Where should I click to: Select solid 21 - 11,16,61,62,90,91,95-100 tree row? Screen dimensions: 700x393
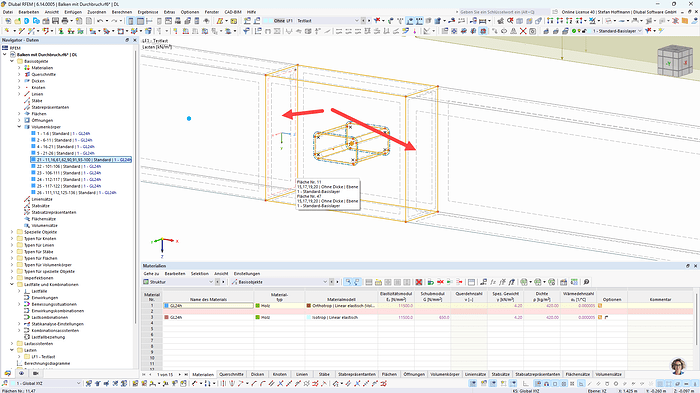81,159
